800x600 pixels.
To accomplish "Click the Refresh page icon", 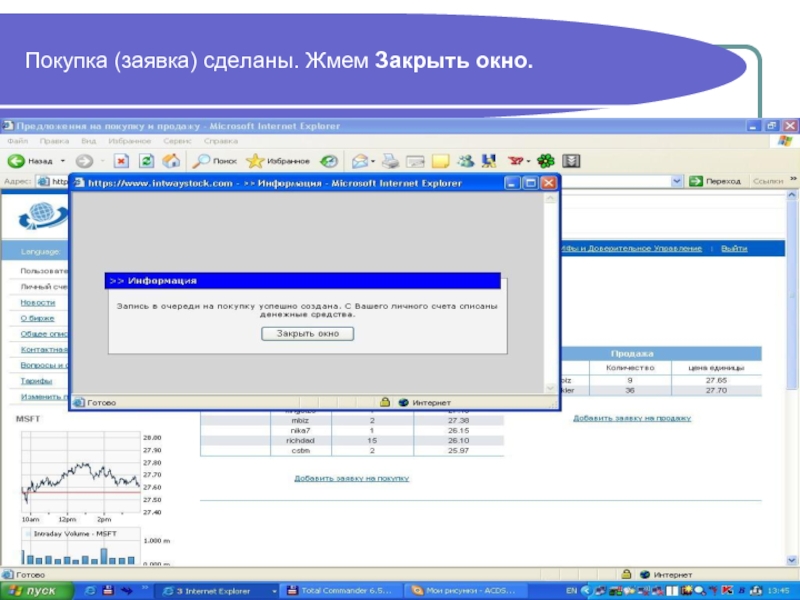I will coord(146,160).
